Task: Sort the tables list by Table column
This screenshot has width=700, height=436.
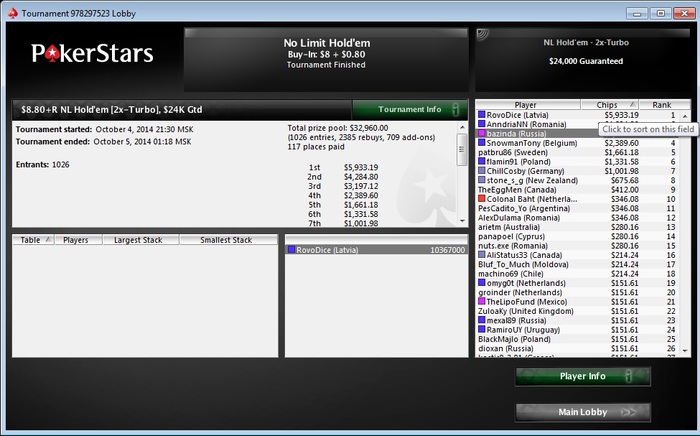Action: coord(33,240)
